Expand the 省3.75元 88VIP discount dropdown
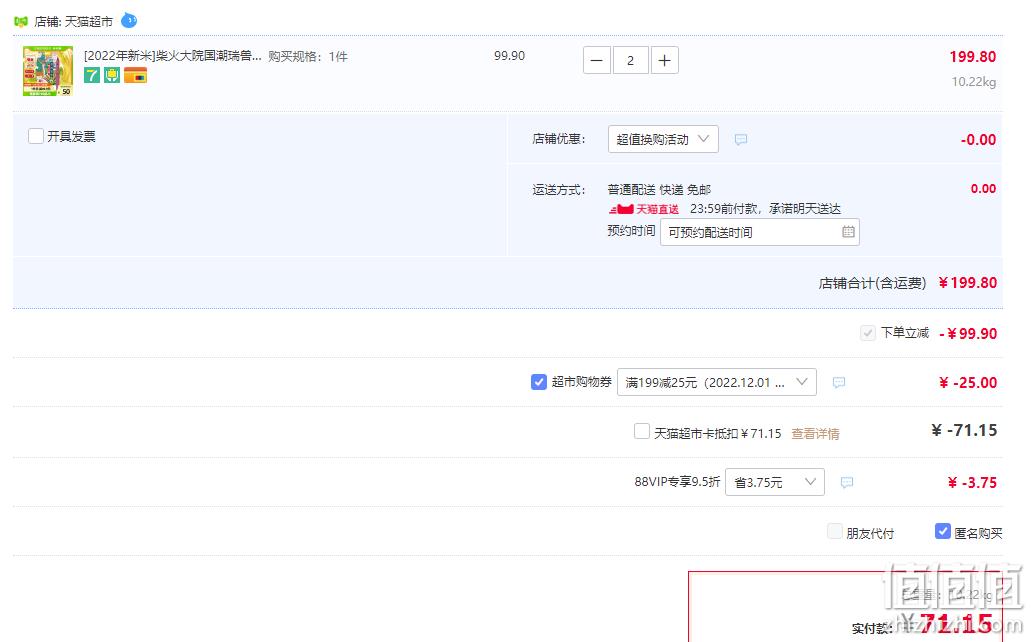This screenshot has height=642, width=1032. pos(775,482)
